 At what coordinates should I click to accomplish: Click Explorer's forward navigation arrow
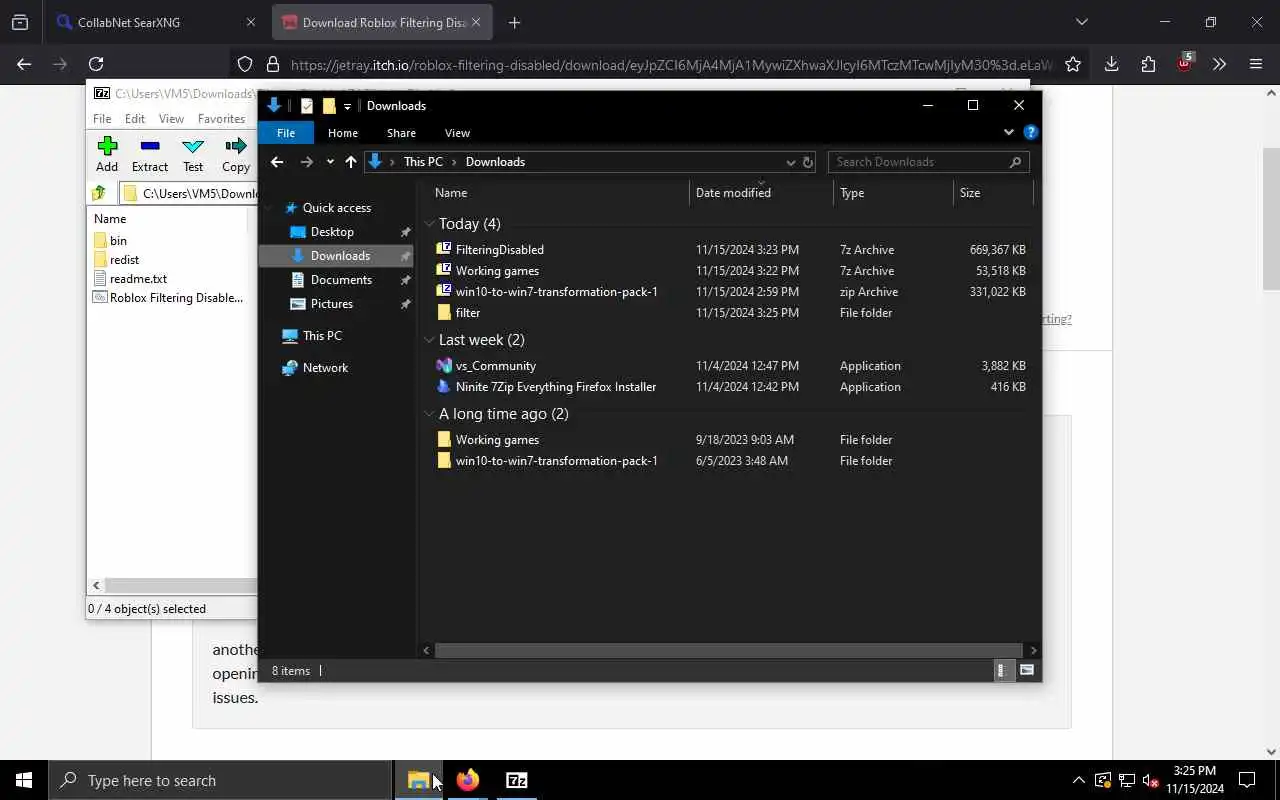[307, 162]
